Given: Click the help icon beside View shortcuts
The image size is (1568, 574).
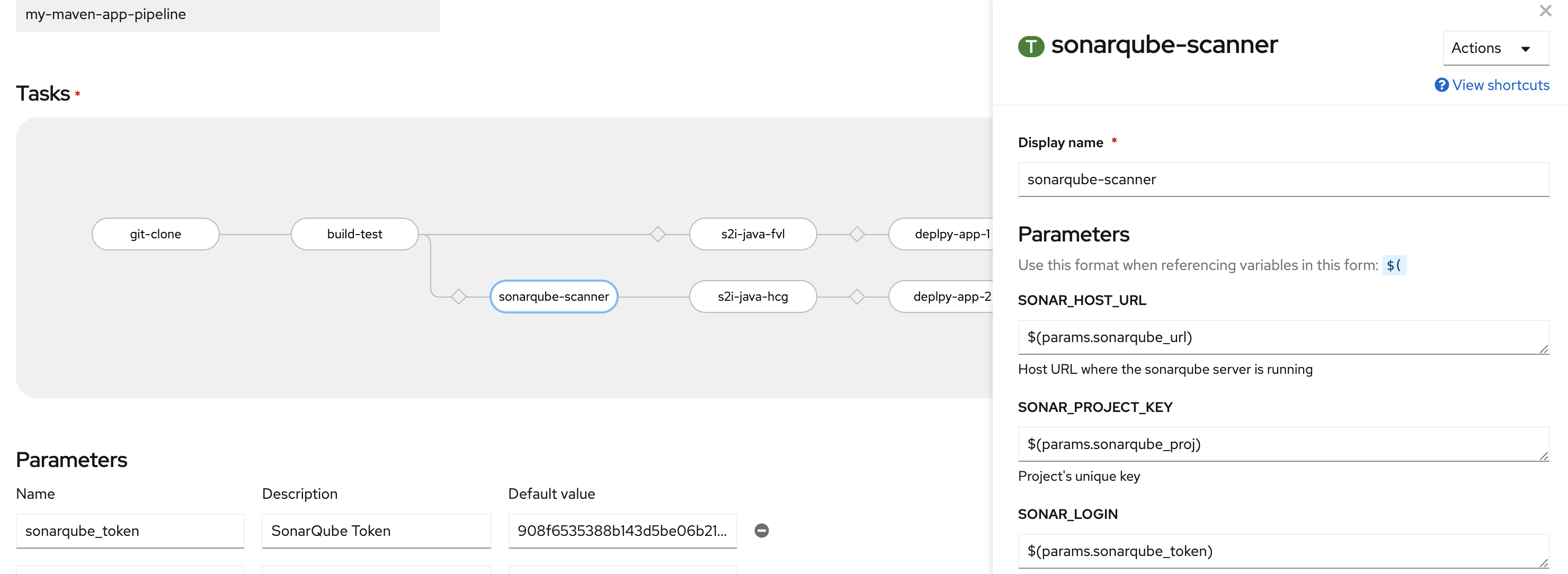Looking at the screenshot, I should (1441, 85).
